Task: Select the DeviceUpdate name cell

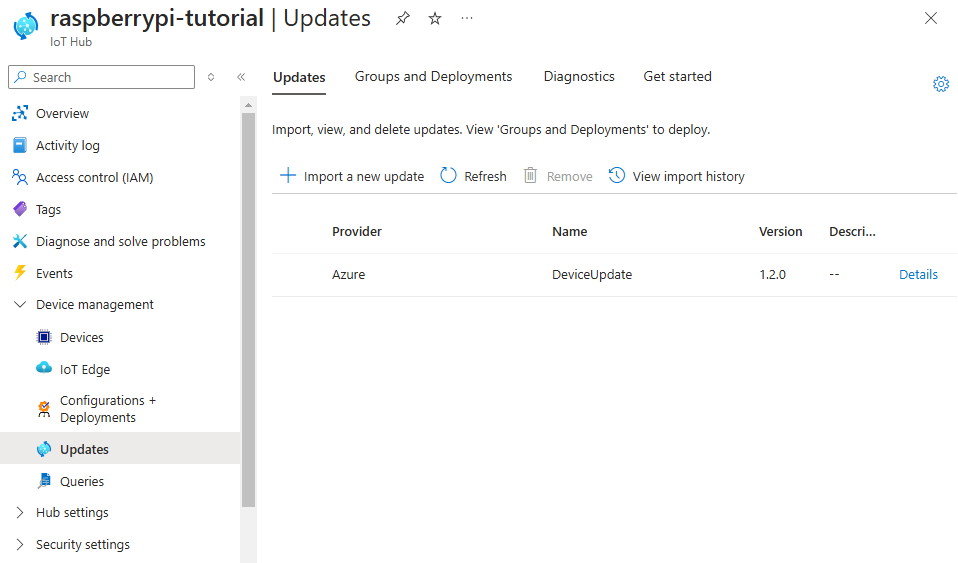Action: point(591,274)
